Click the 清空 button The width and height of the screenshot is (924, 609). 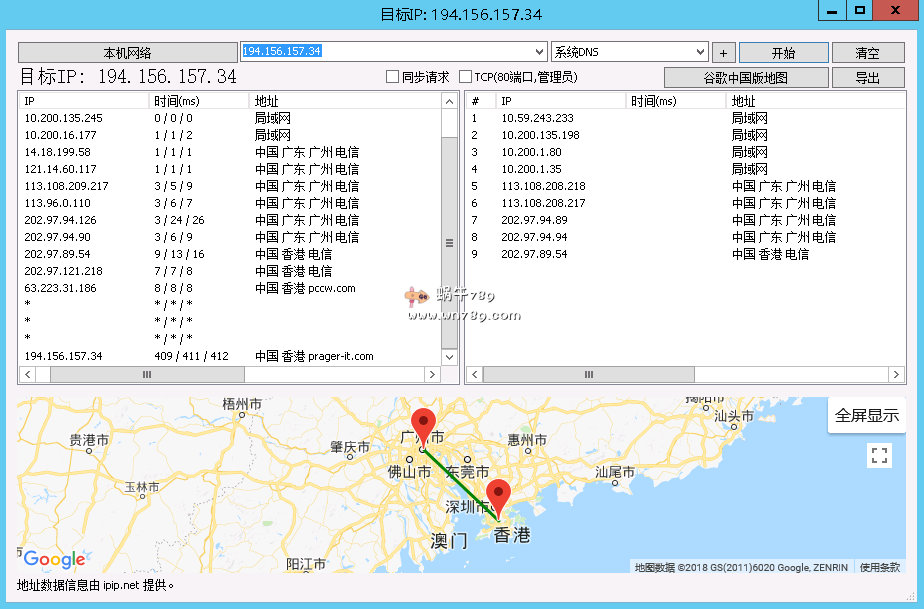pos(867,53)
